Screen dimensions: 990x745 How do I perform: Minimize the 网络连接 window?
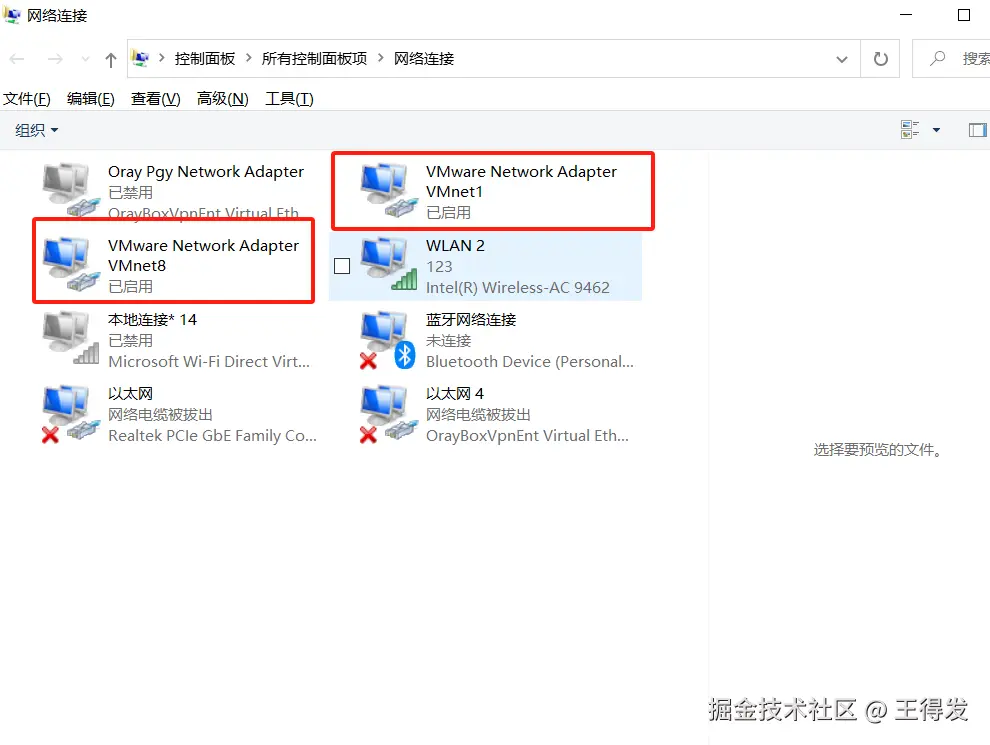pyautogui.click(x=906, y=15)
